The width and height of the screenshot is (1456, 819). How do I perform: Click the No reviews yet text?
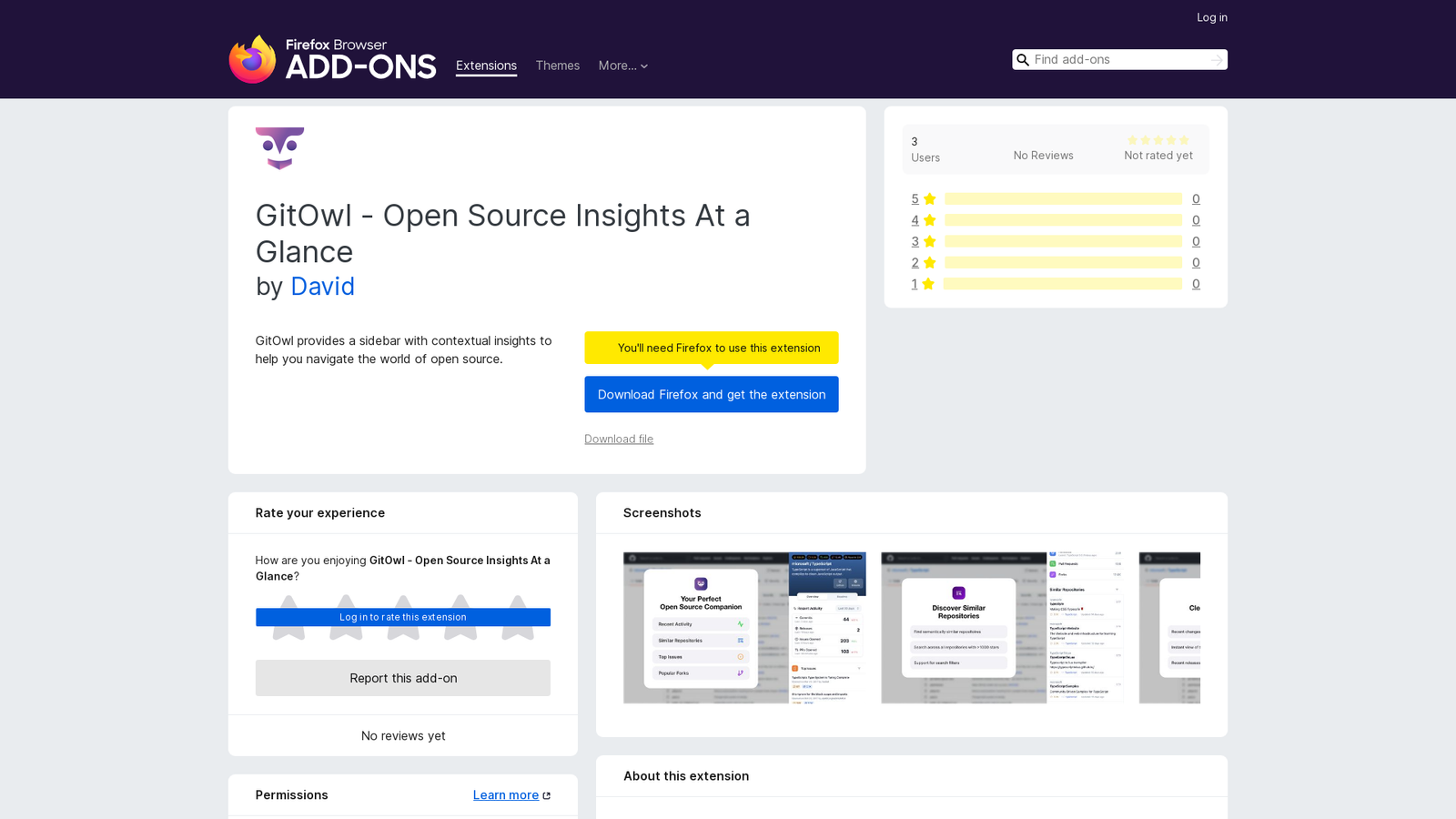(x=403, y=736)
